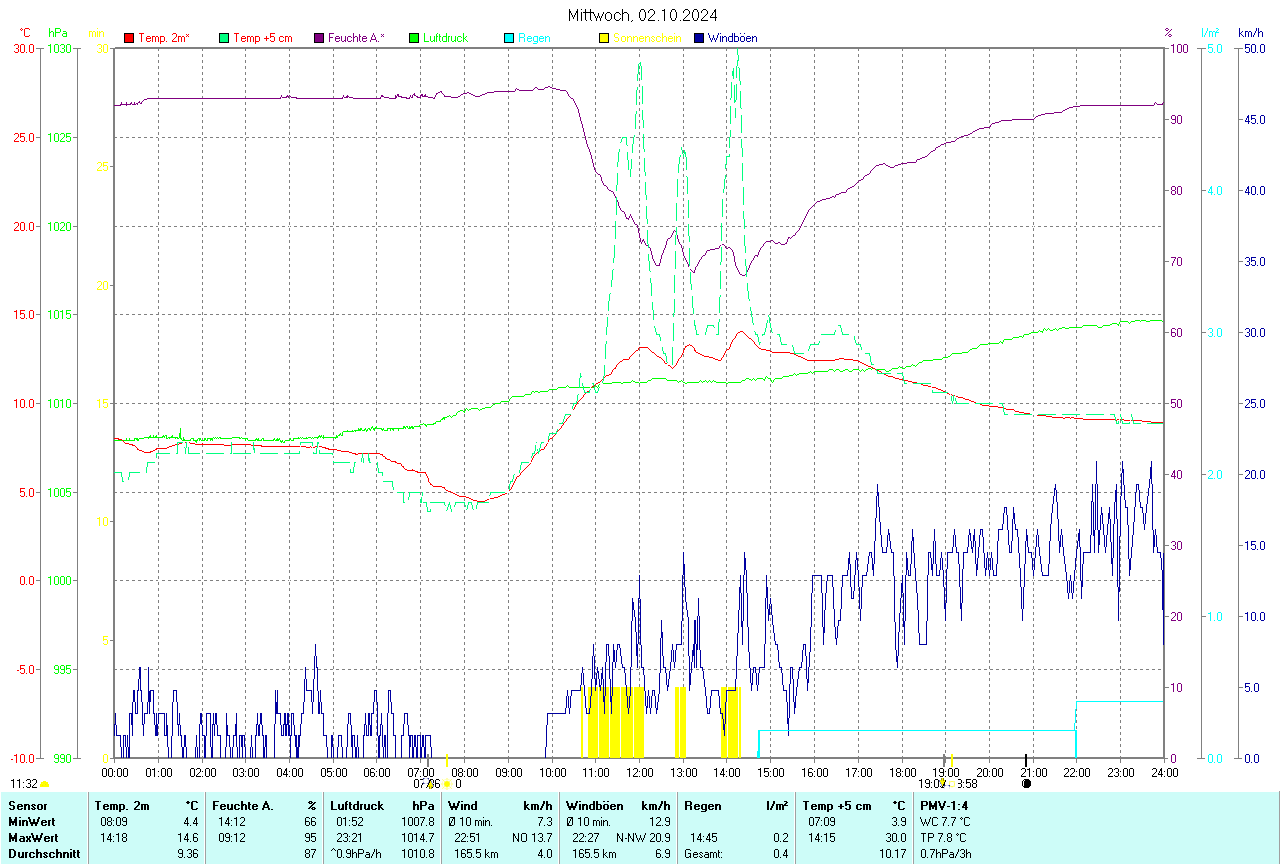This screenshot has height=864, width=1280.
Task: Click the Sensor header in the table
Action: coord(27,806)
